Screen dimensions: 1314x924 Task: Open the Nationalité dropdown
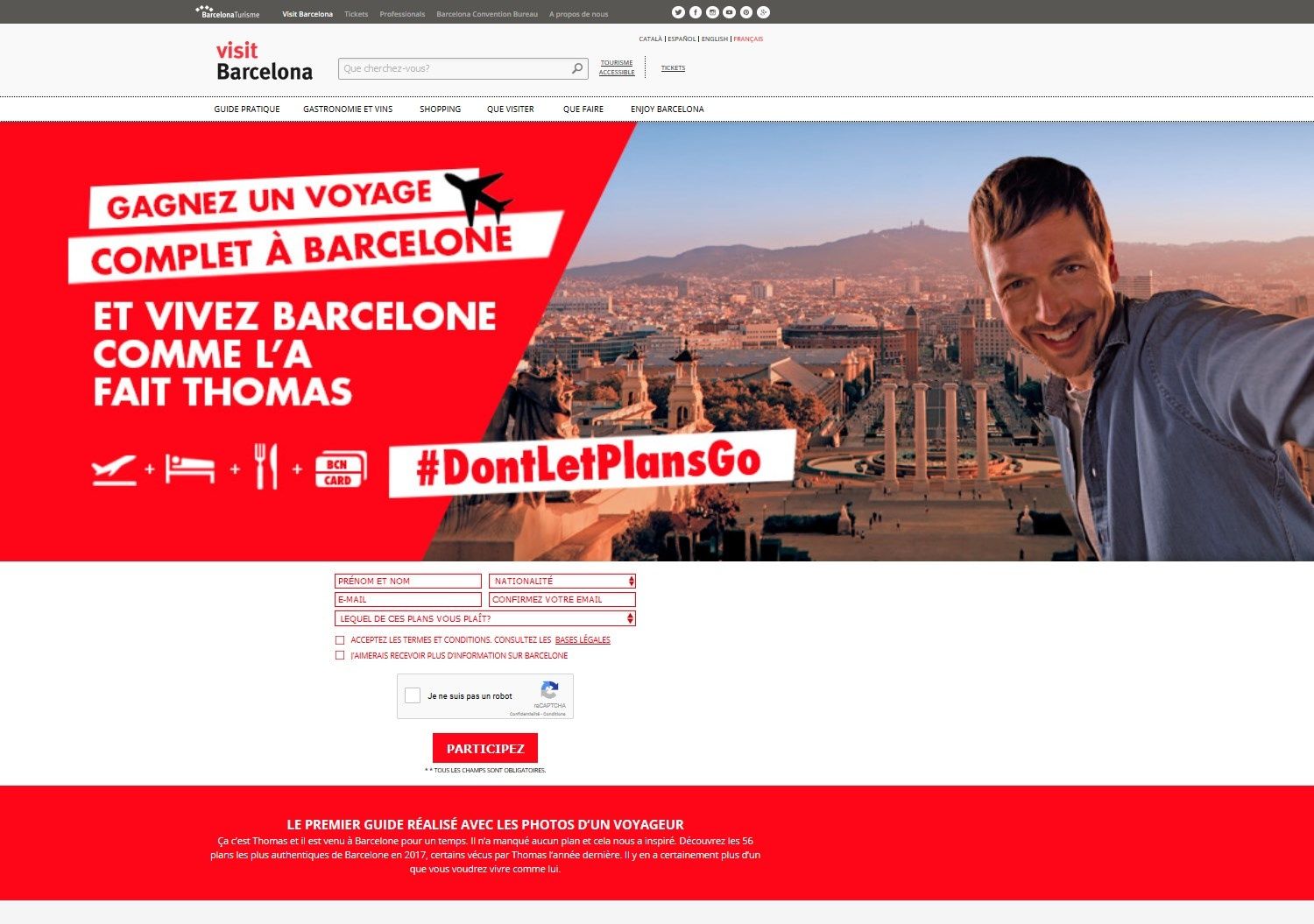[562, 581]
